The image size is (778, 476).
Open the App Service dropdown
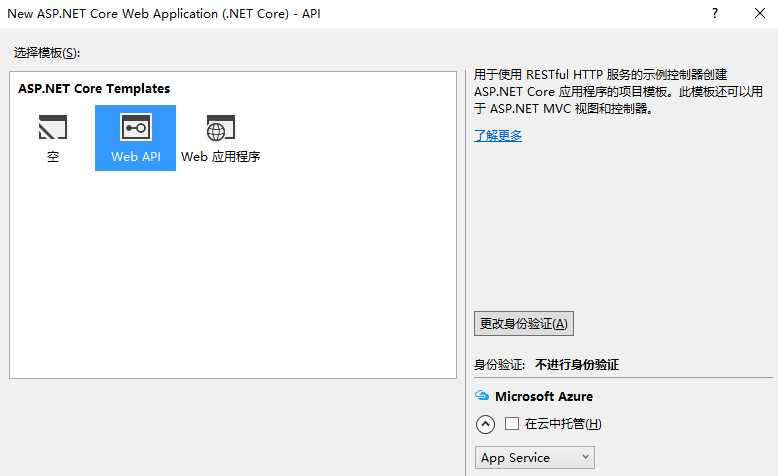[x=535, y=458]
